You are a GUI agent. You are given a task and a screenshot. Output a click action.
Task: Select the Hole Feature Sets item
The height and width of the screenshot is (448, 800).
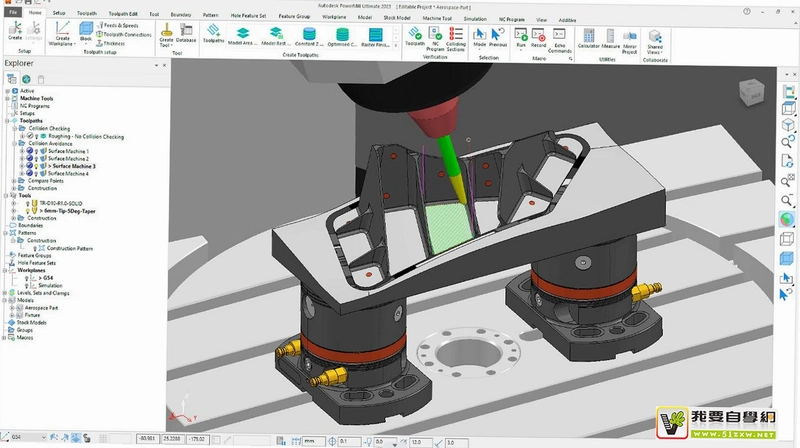click(x=37, y=263)
